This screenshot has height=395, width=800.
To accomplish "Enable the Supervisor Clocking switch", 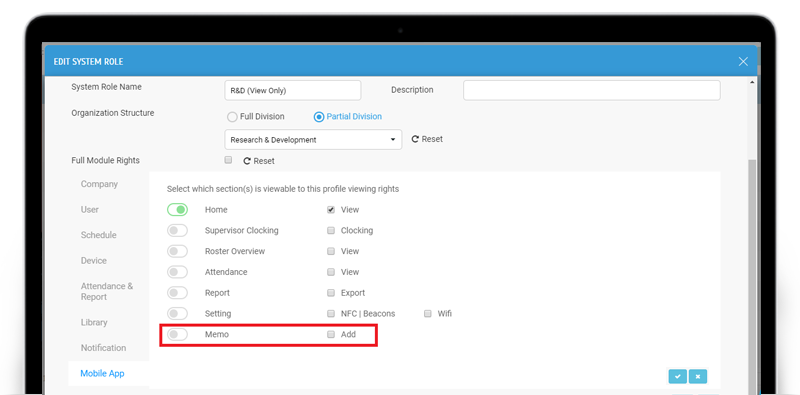I will click(x=177, y=231).
